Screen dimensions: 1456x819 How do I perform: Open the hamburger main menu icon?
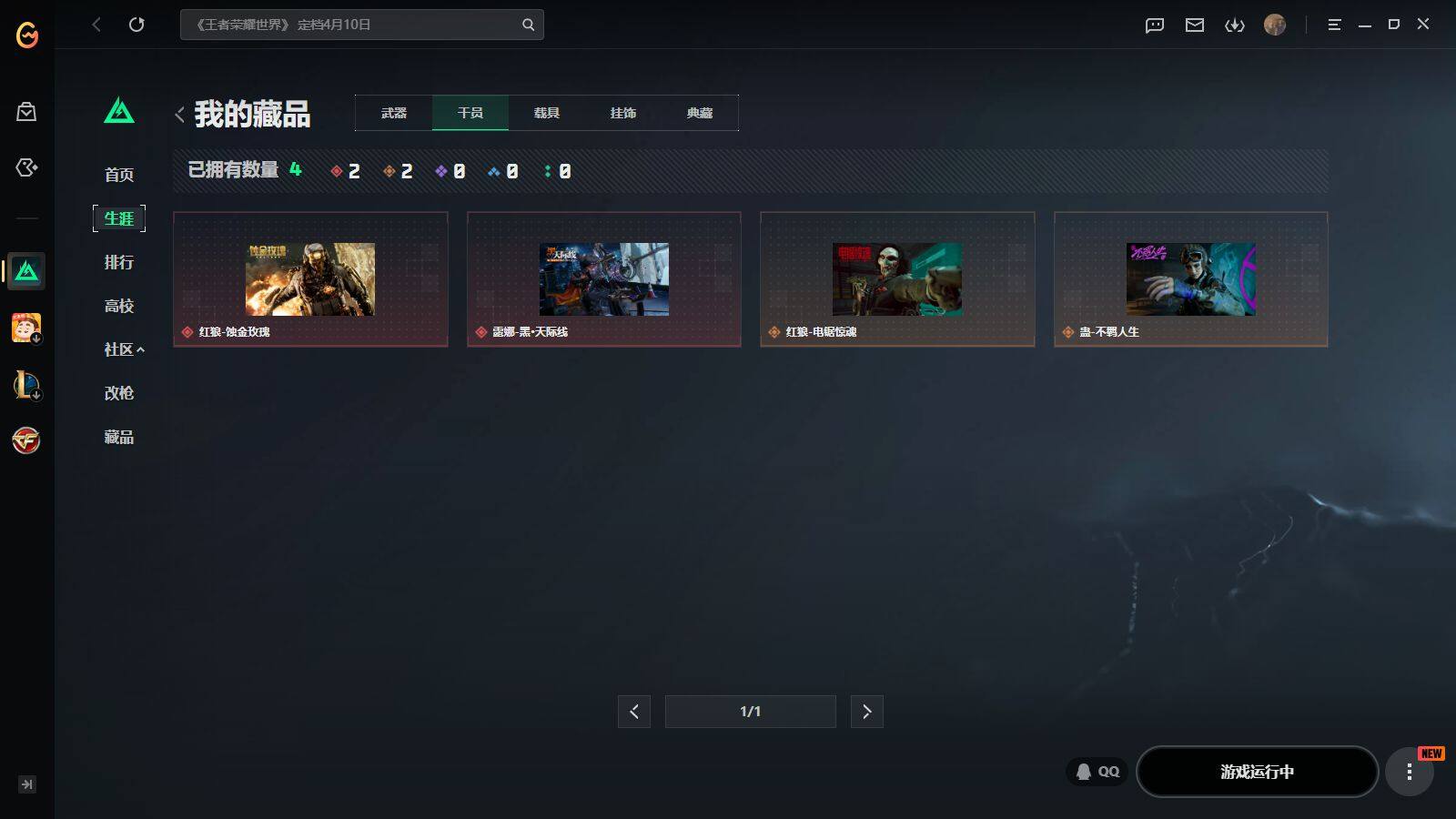(x=1334, y=25)
